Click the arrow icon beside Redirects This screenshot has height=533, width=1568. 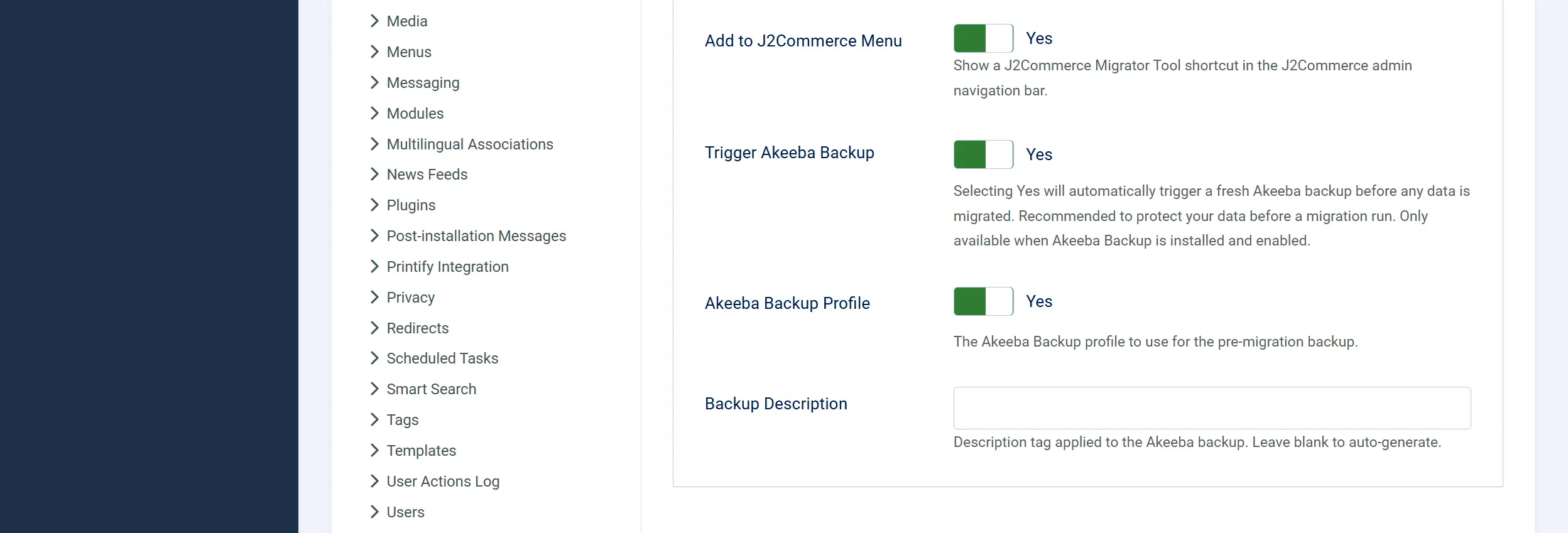[374, 328]
